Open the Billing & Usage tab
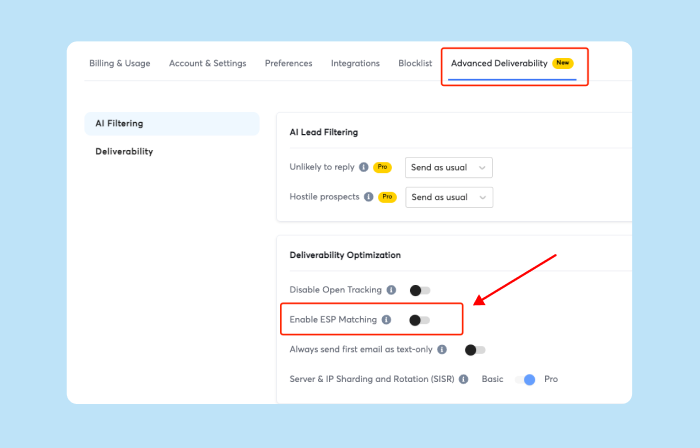Viewport: 700px width, 448px height. pos(120,63)
